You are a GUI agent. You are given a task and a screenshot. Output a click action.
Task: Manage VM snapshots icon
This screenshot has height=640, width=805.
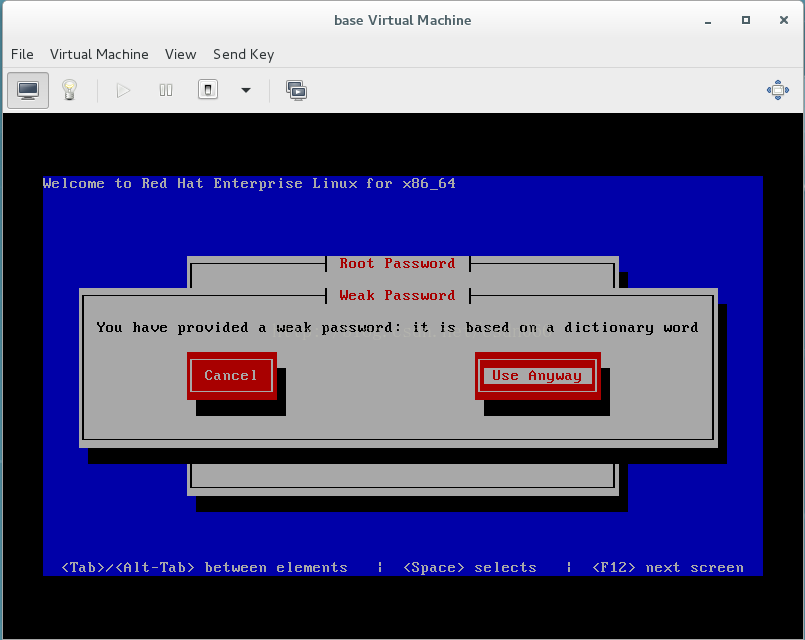pyautogui.click(x=296, y=91)
